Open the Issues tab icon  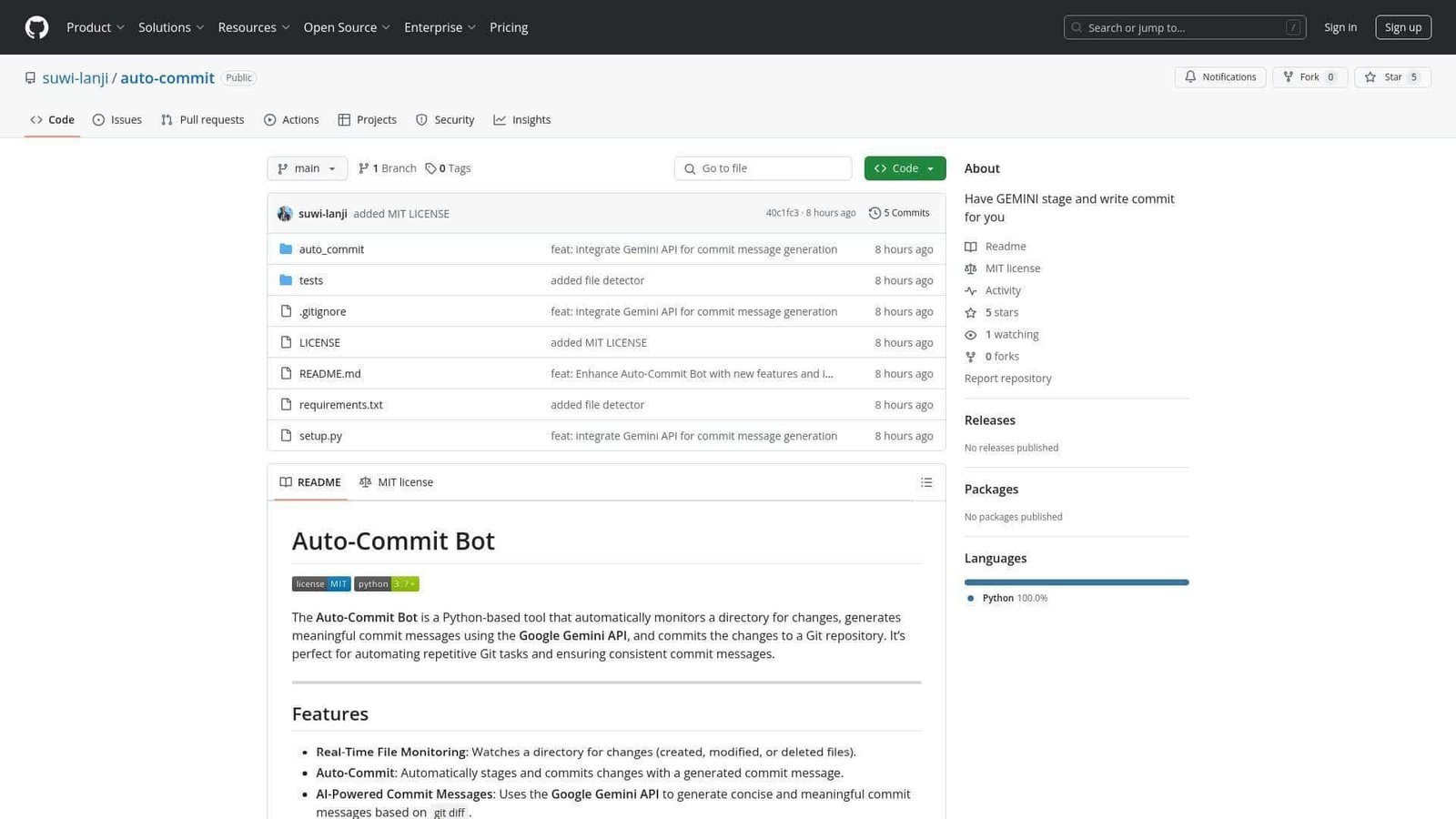(x=97, y=119)
